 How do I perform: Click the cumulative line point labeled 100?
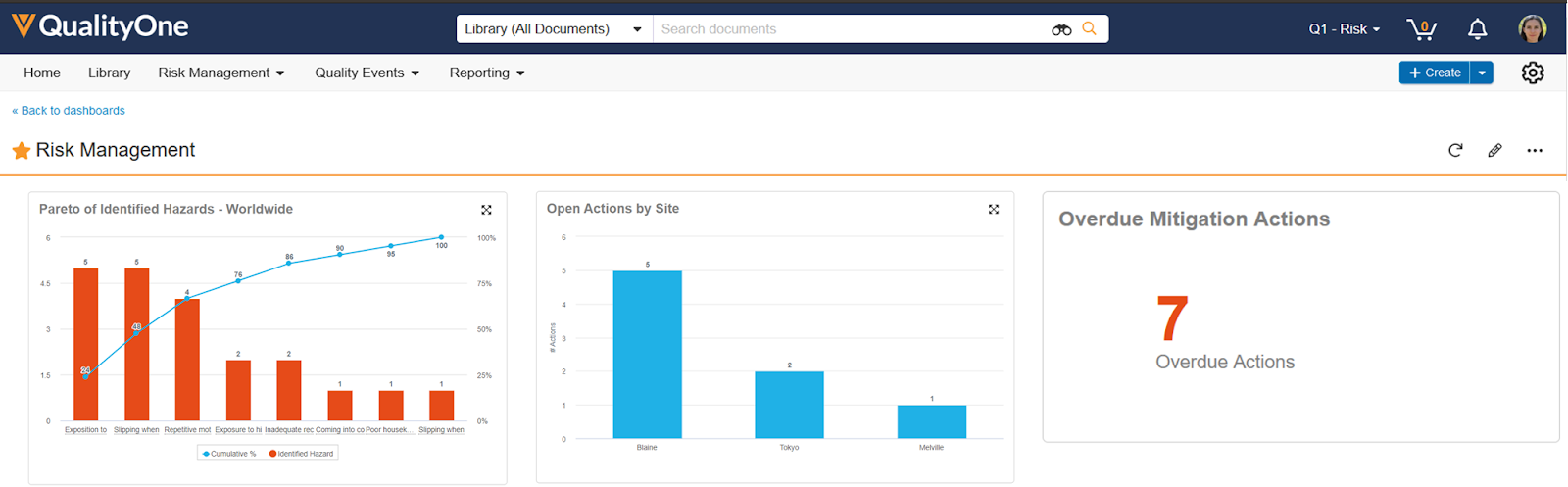(441, 237)
